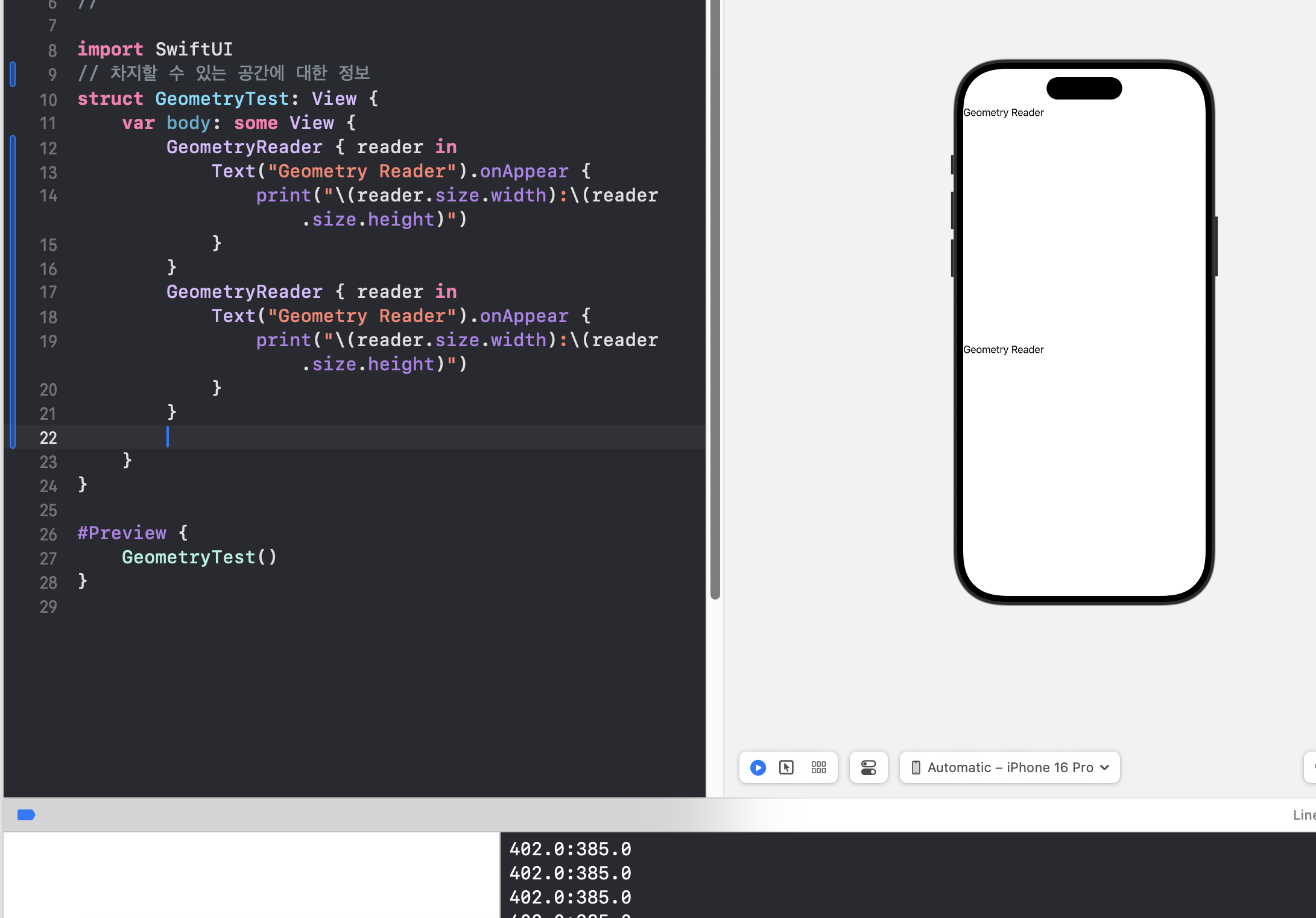This screenshot has height=918, width=1316.
Task: Click the #Preview macro on line 26
Action: coord(122,533)
